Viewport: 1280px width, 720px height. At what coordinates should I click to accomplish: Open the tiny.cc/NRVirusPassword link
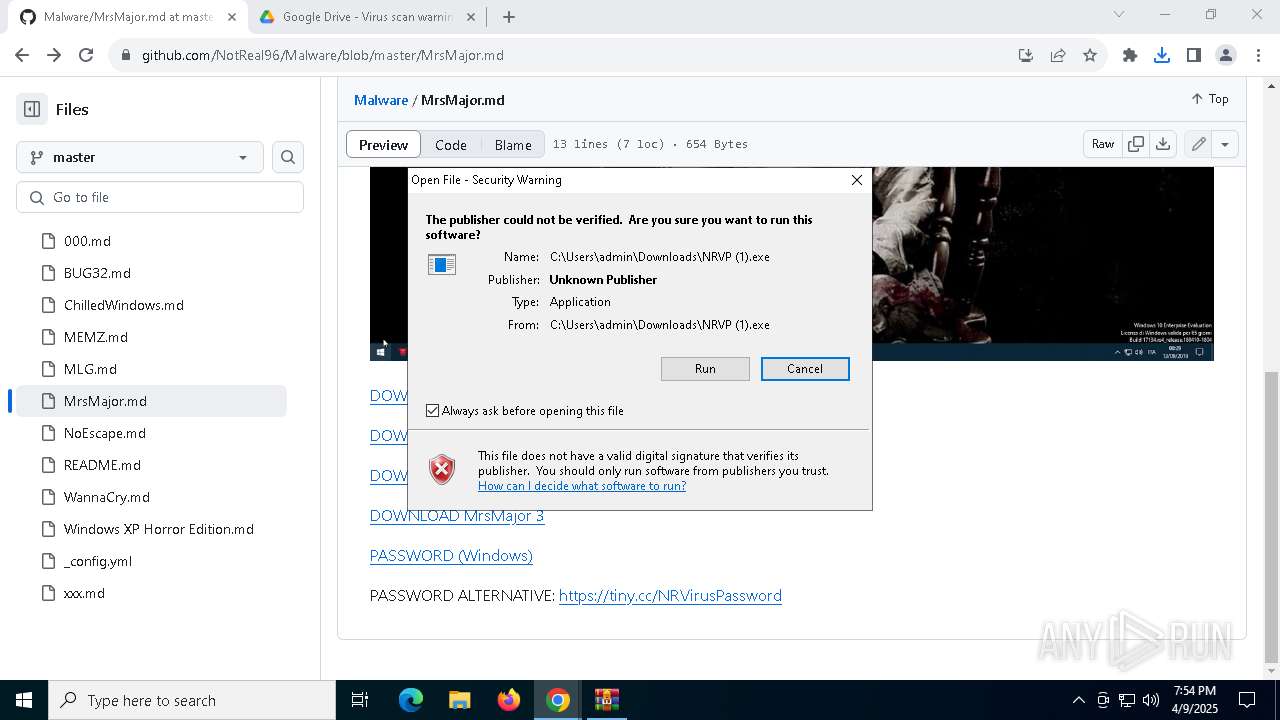click(x=670, y=596)
